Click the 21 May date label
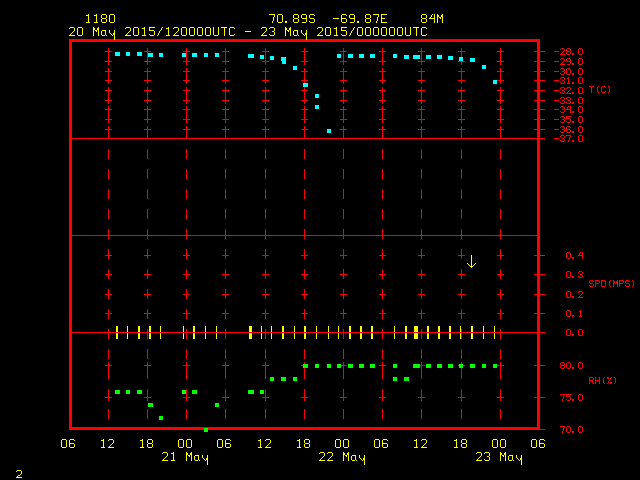Screen dimensions: 640x480 [185, 458]
